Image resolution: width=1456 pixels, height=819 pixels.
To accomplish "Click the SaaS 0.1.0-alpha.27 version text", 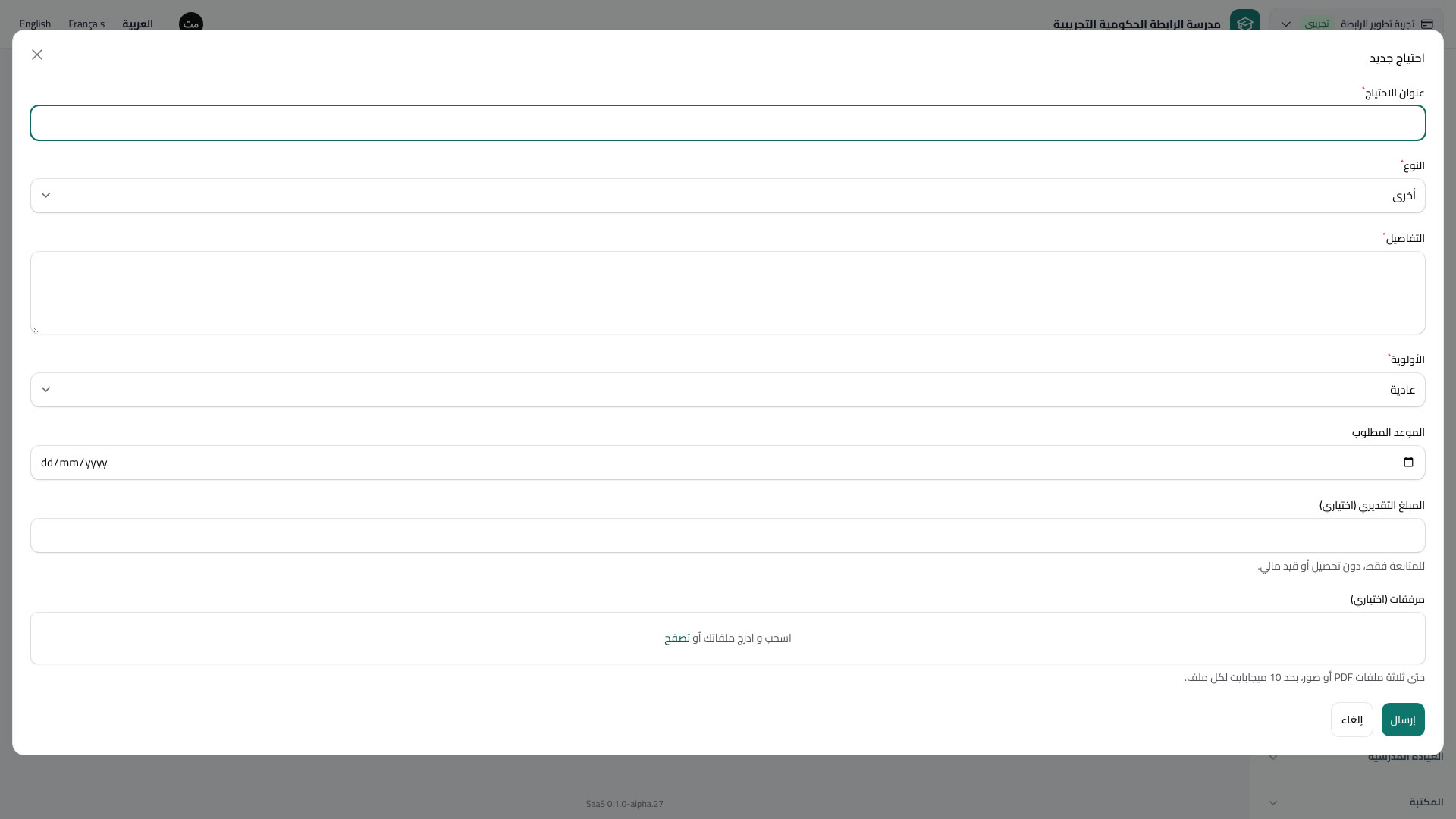I will (x=625, y=804).
